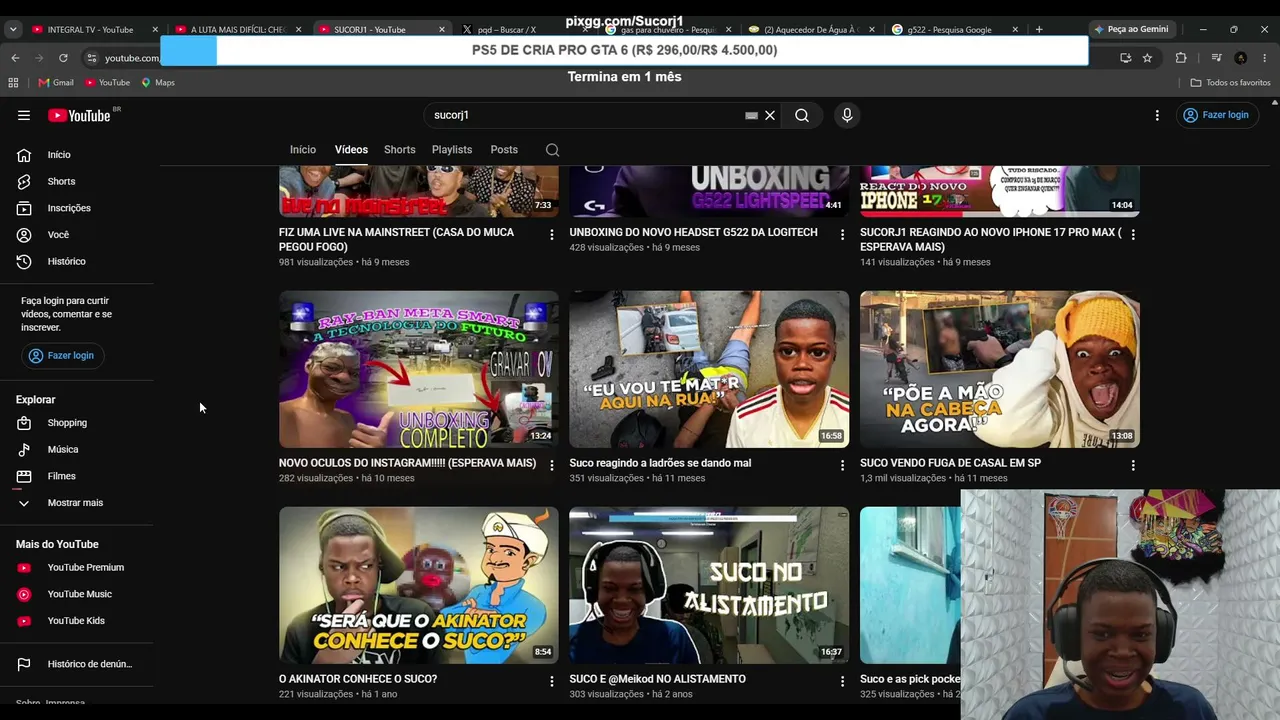Screen dimensions: 1280x720
Task: Click the magnifier search button beside the search box
Action: pos(802,115)
